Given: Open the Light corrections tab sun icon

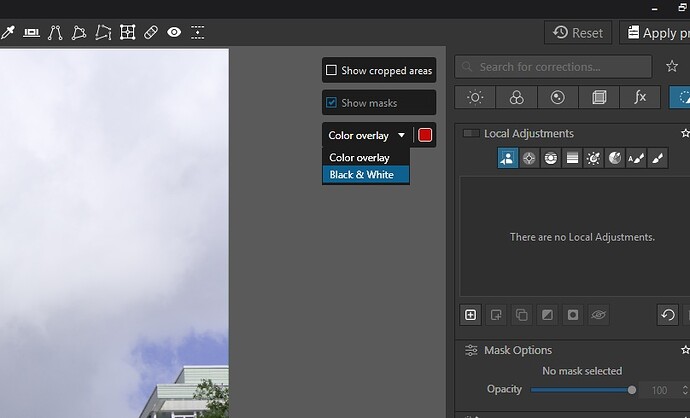Looking at the screenshot, I should [x=475, y=97].
